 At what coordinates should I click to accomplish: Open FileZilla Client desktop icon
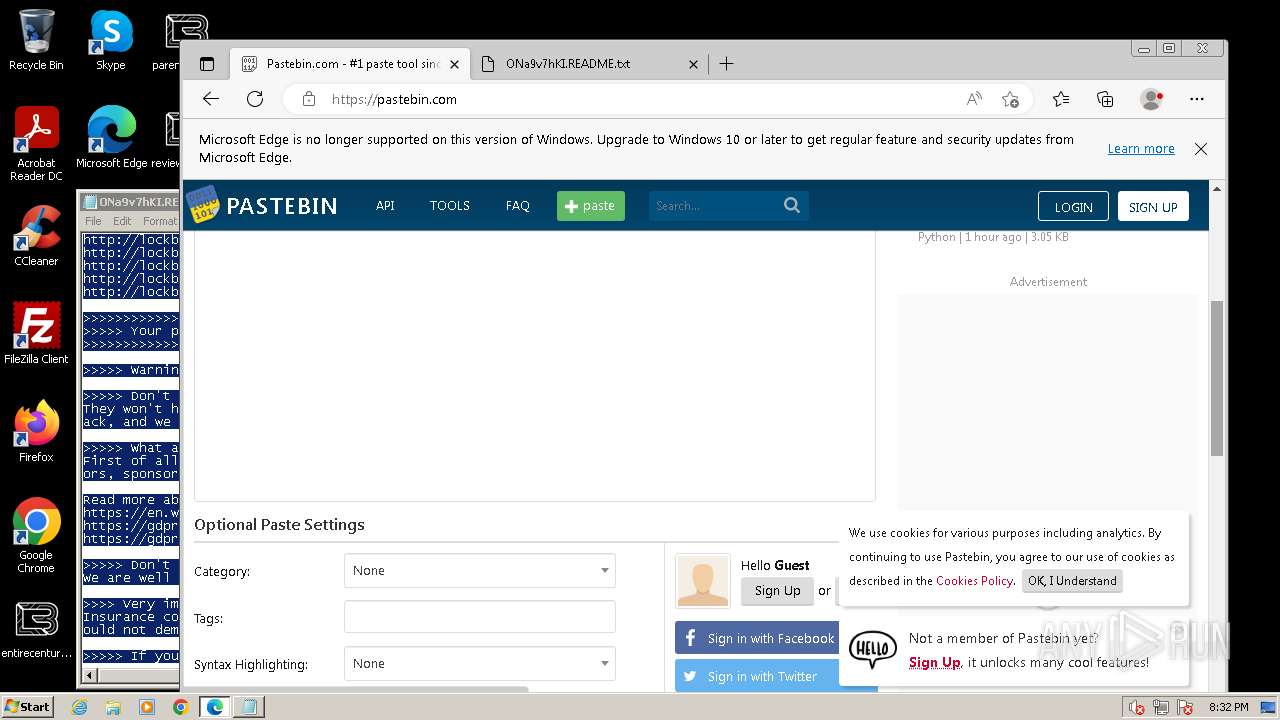[36, 334]
